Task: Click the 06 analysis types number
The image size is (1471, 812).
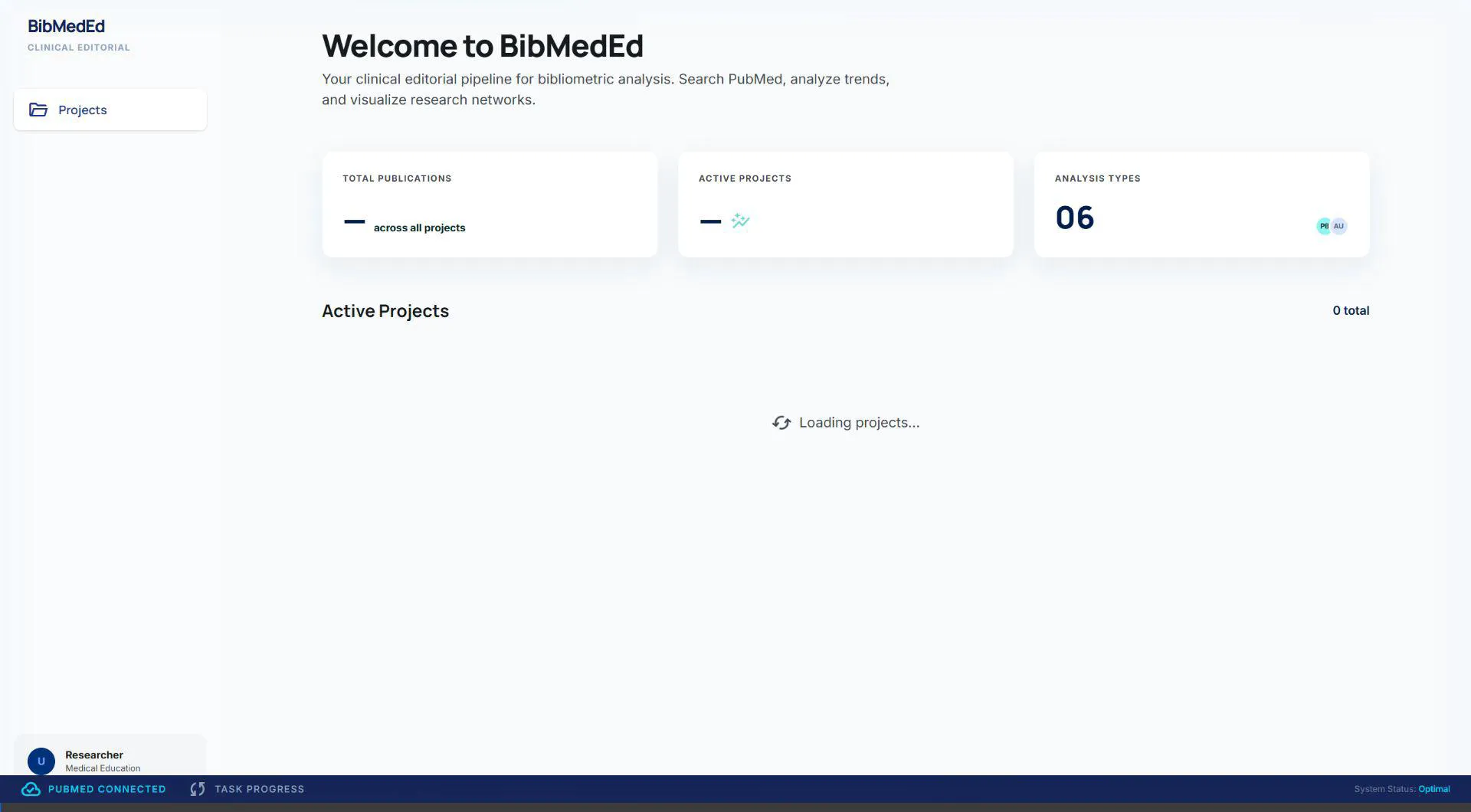Action: click(x=1075, y=218)
